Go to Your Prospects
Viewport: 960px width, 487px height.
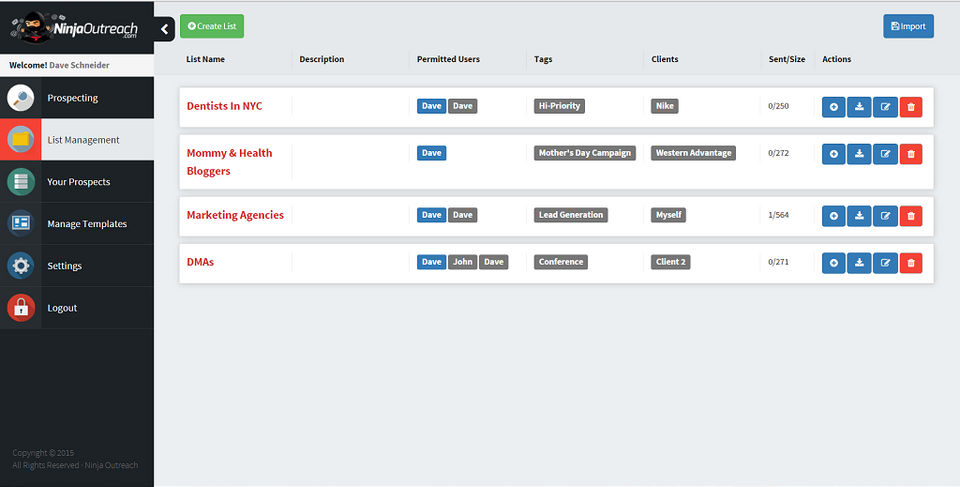tap(77, 182)
